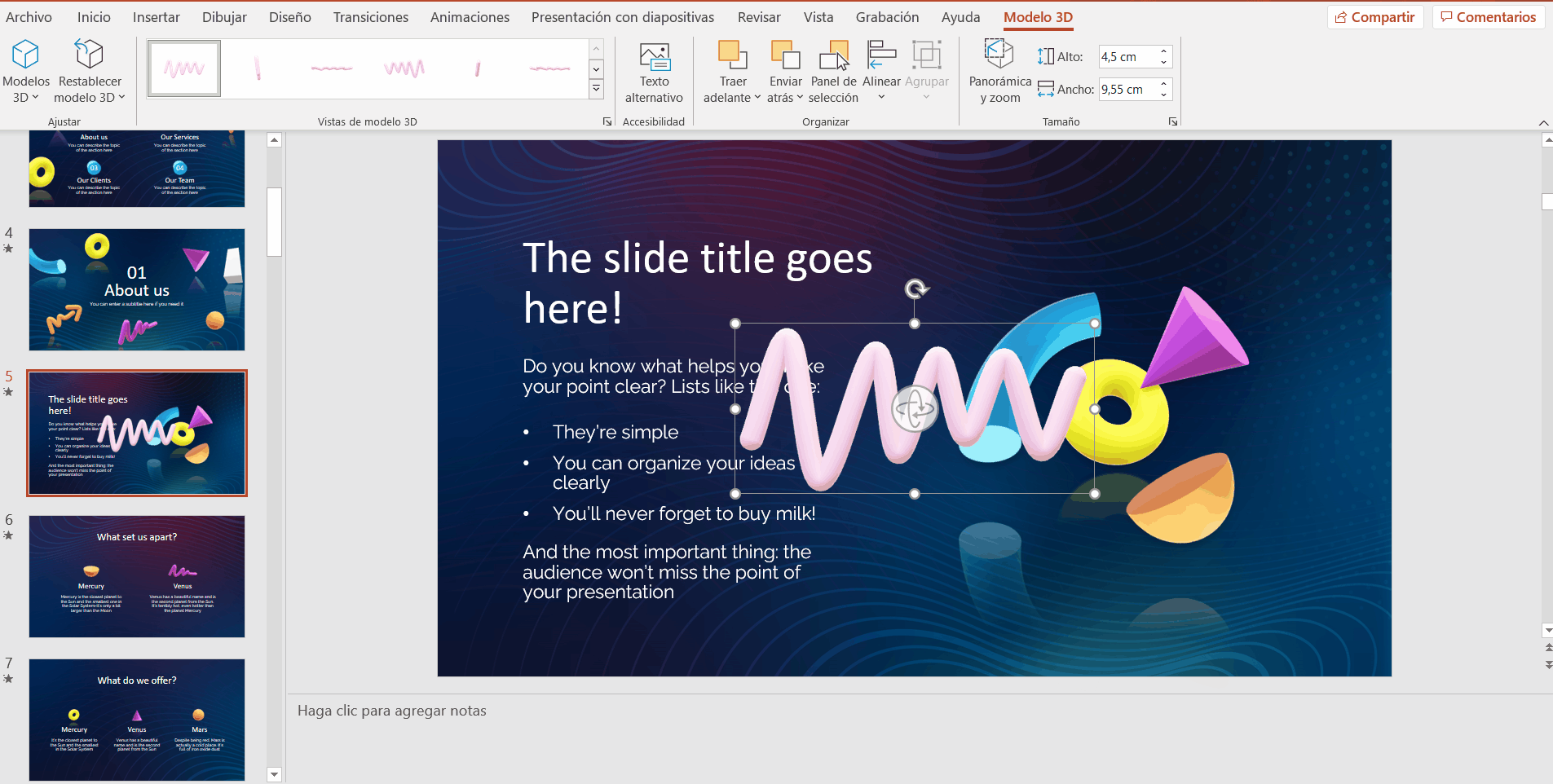Viewport: 1553px width, 784px height.
Task: Move the views gallery down one row
Action: tap(596, 69)
